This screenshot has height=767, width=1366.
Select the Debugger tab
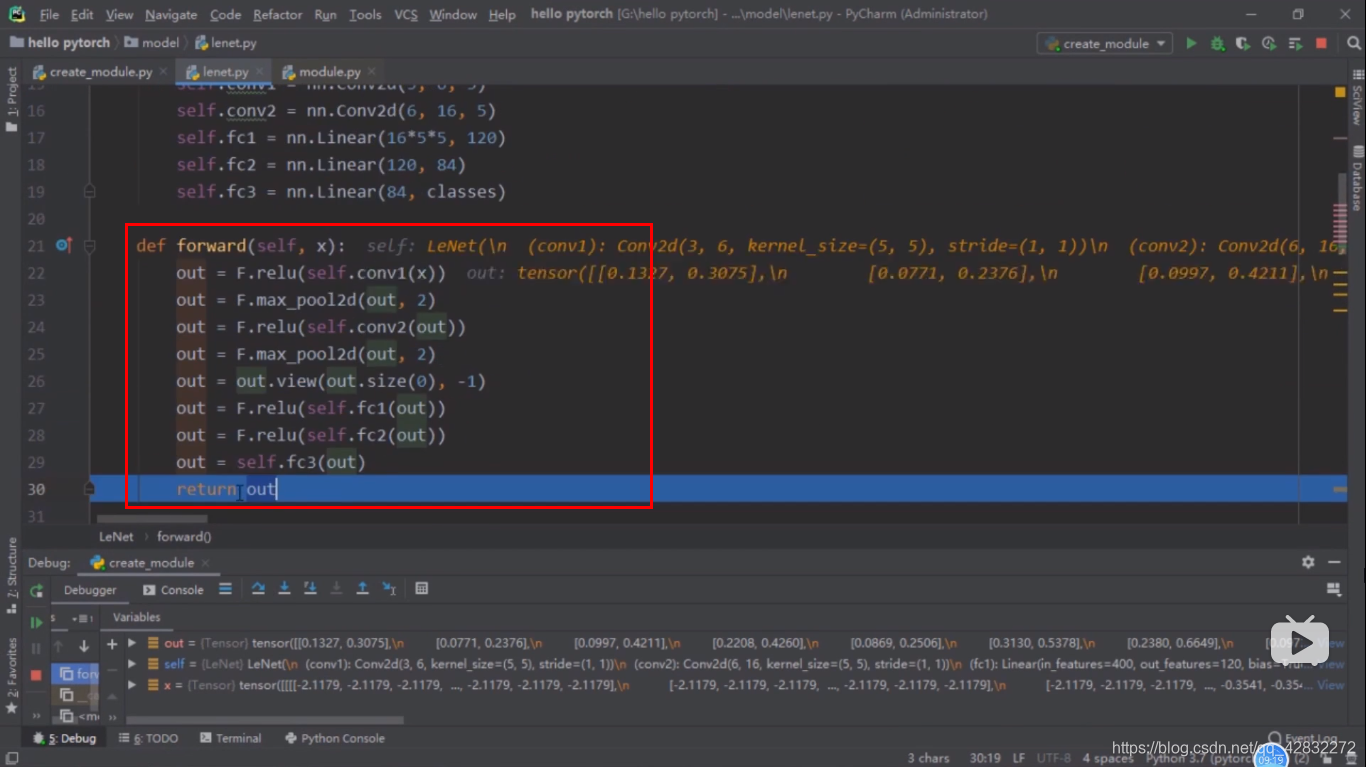[90, 590]
